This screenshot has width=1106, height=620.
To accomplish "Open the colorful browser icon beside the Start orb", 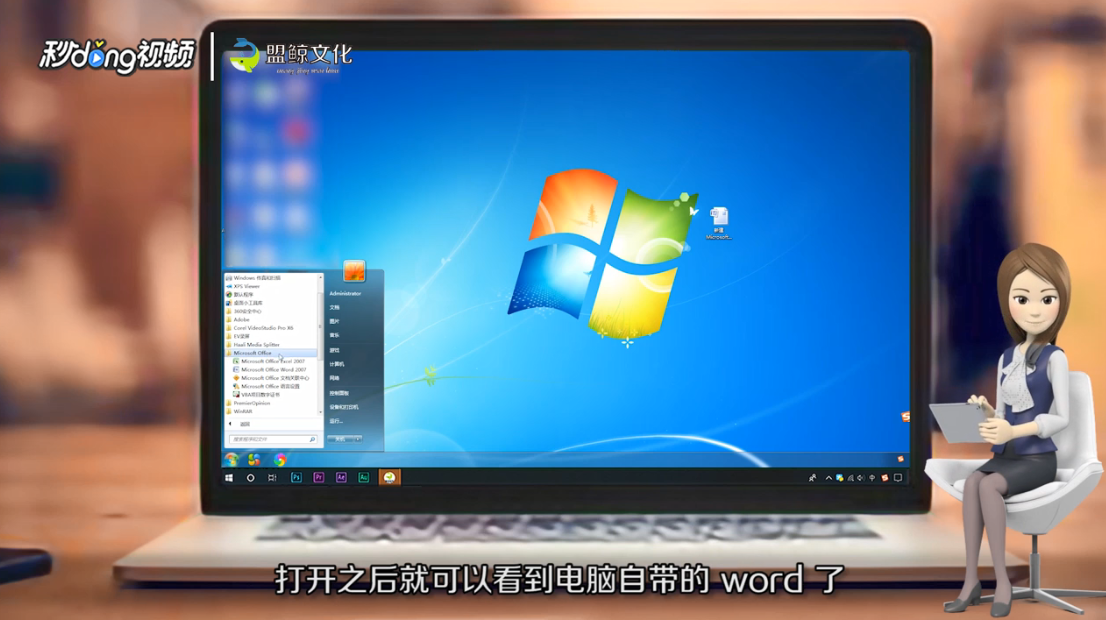I will pos(280,460).
